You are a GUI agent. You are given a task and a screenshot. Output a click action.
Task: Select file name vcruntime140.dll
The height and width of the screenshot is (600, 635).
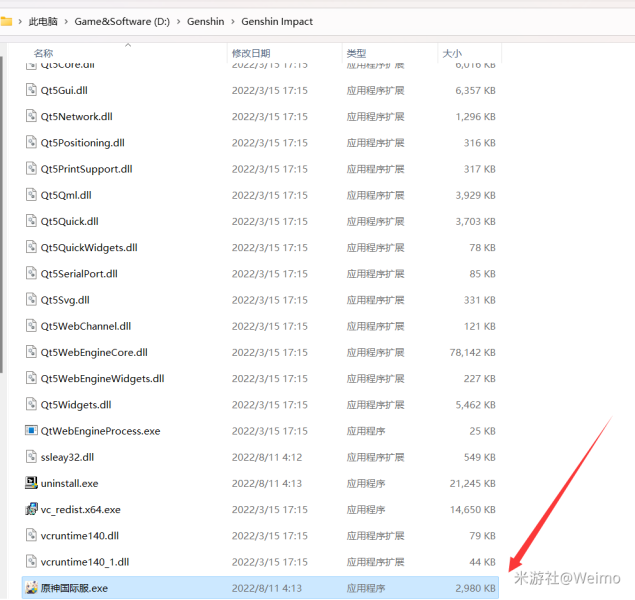click(x=80, y=536)
